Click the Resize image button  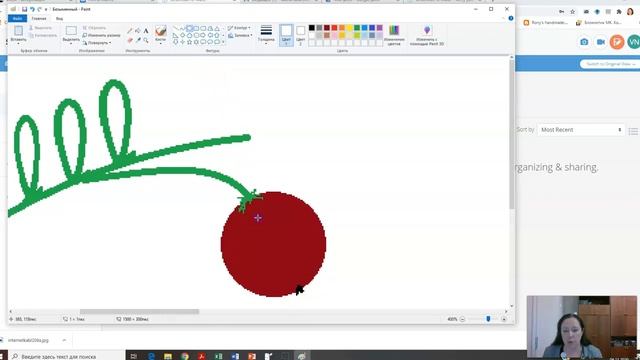pos(101,35)
